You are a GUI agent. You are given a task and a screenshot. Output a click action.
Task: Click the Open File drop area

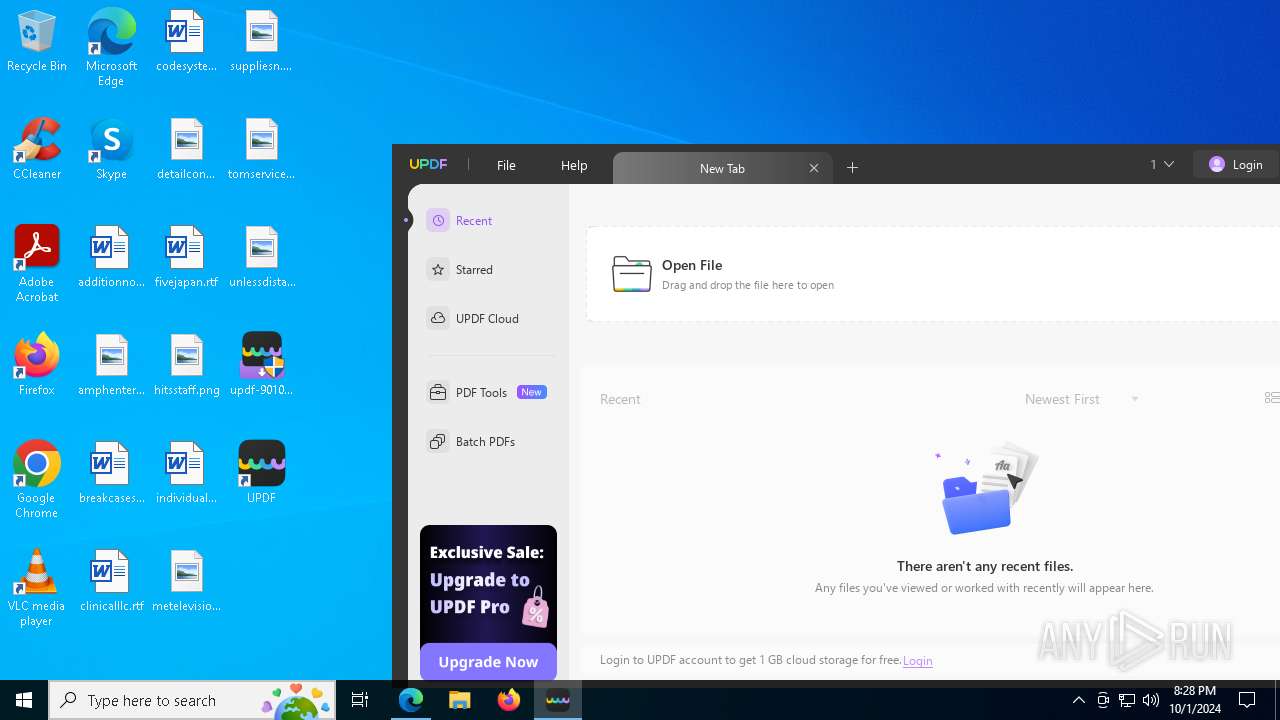(933, 274)
